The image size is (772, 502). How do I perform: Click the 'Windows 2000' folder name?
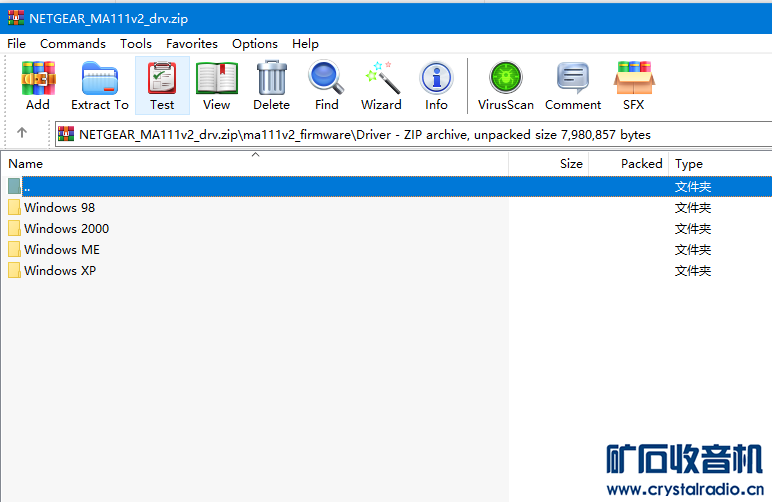click(66, 228)
